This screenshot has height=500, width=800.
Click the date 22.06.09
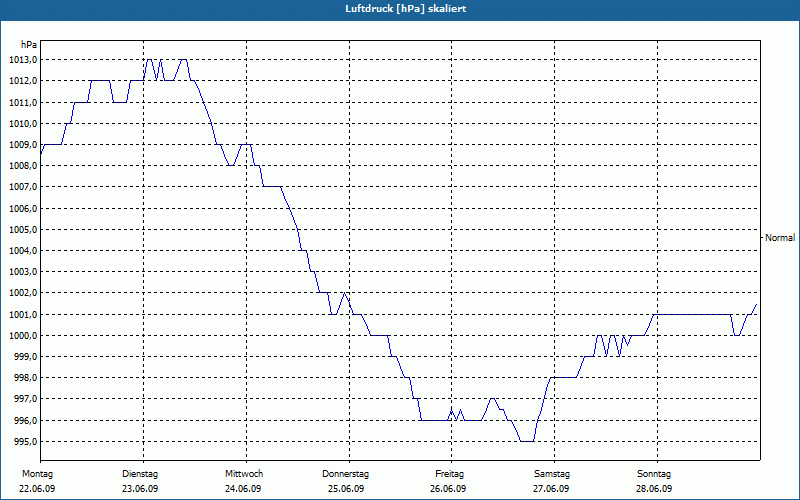click(37, 489)
